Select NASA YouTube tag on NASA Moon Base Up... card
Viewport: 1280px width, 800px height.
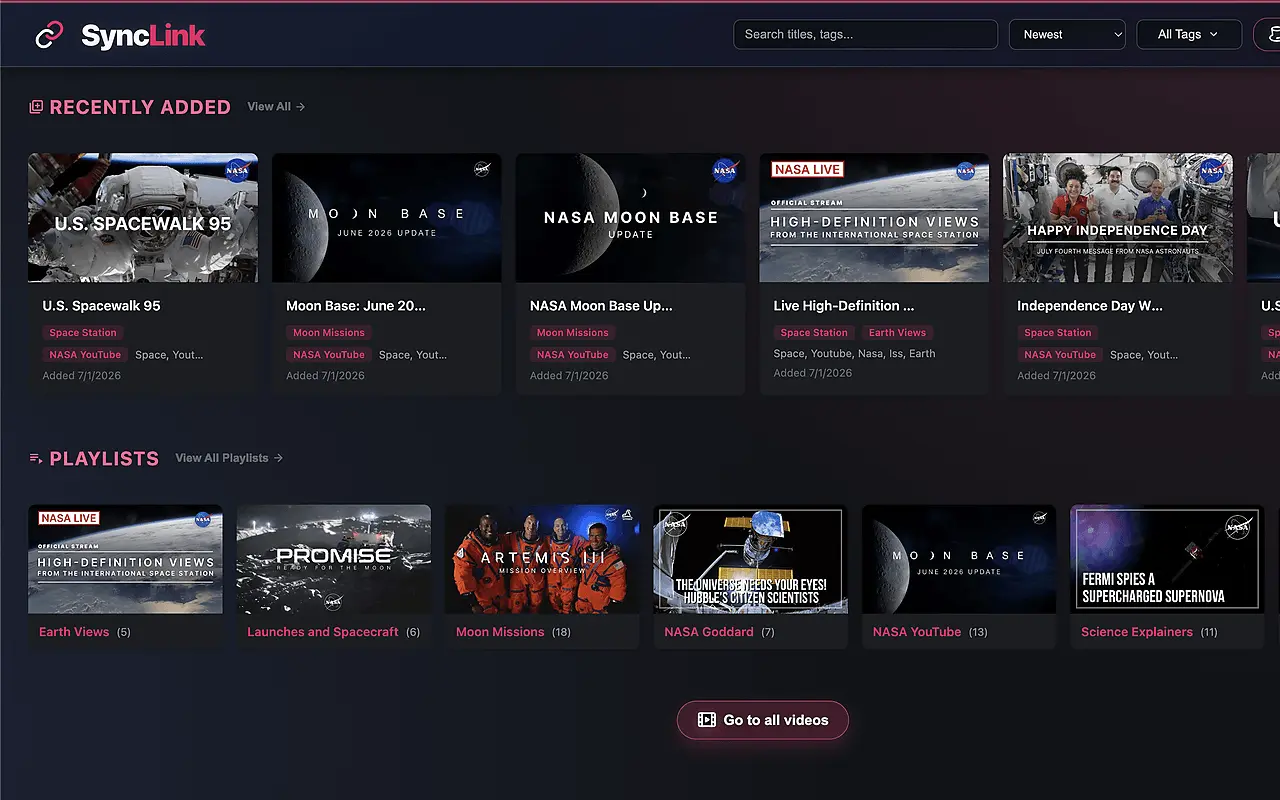pyautogui.click(x=573, y=355)
